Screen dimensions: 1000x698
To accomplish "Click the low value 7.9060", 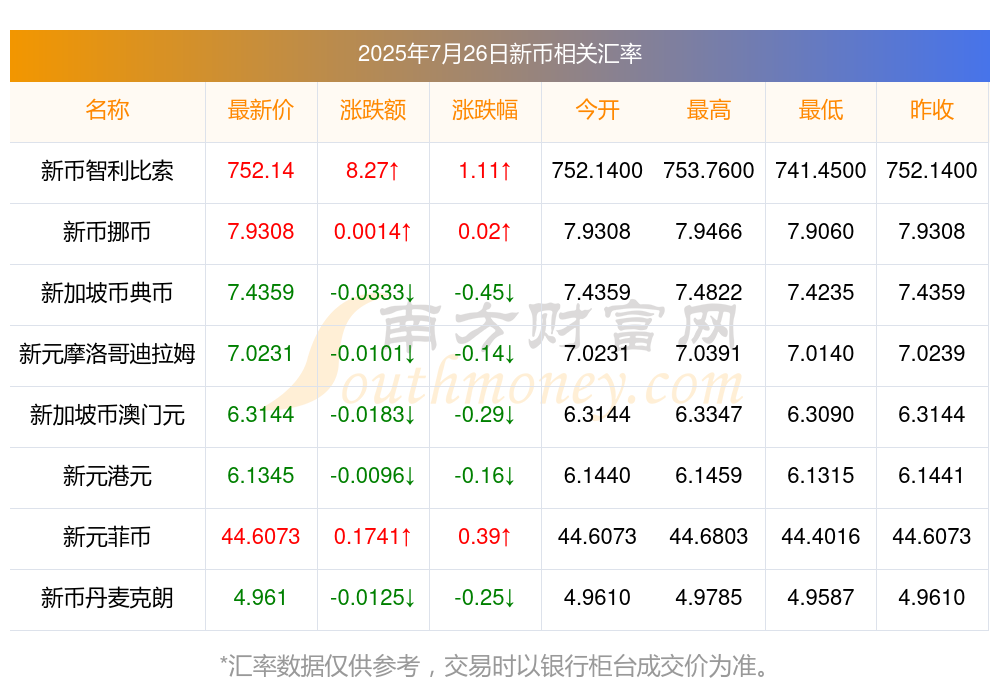I will (821, 232).
